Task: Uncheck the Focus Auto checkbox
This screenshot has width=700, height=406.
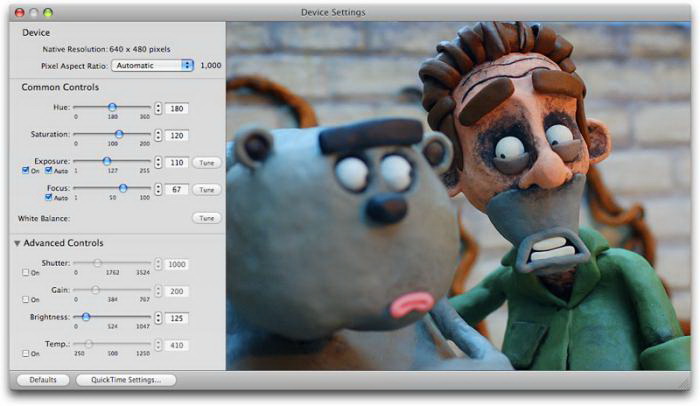Action: [48, 197]
